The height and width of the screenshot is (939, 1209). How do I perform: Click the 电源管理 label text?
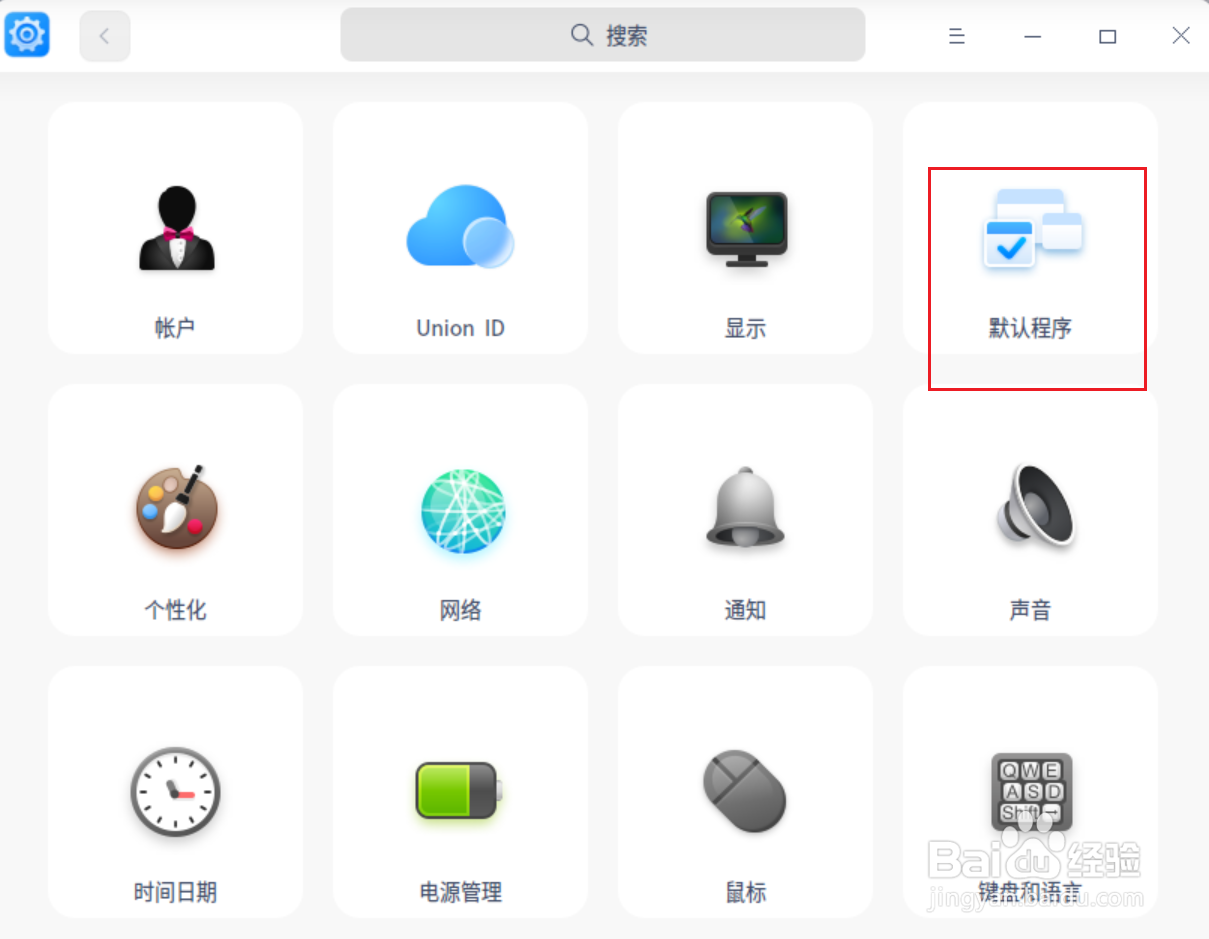click(x=460, y=892)
